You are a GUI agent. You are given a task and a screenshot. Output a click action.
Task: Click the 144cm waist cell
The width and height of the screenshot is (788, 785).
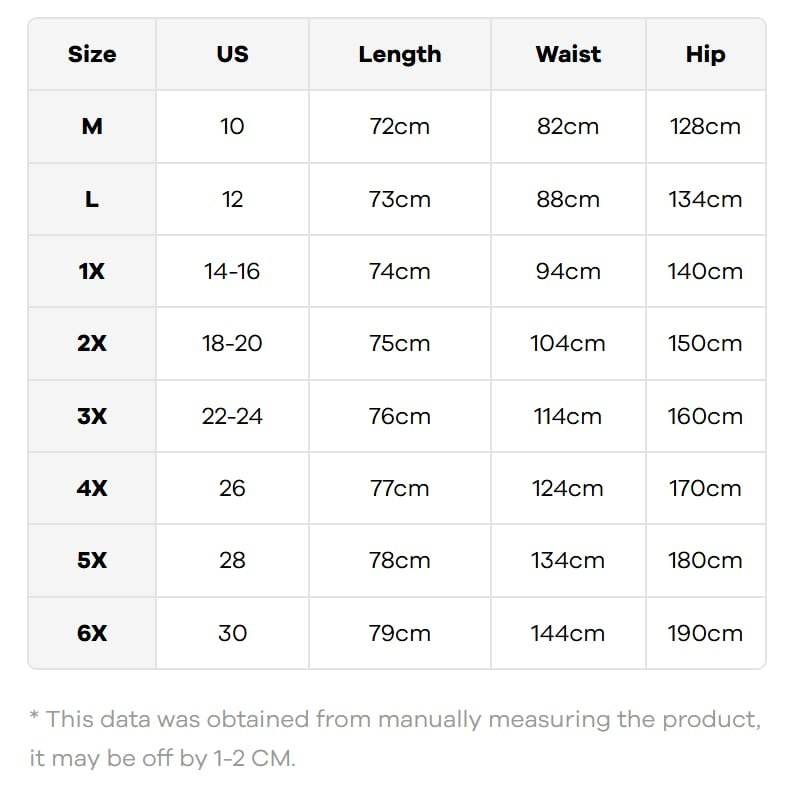(568, 633)
